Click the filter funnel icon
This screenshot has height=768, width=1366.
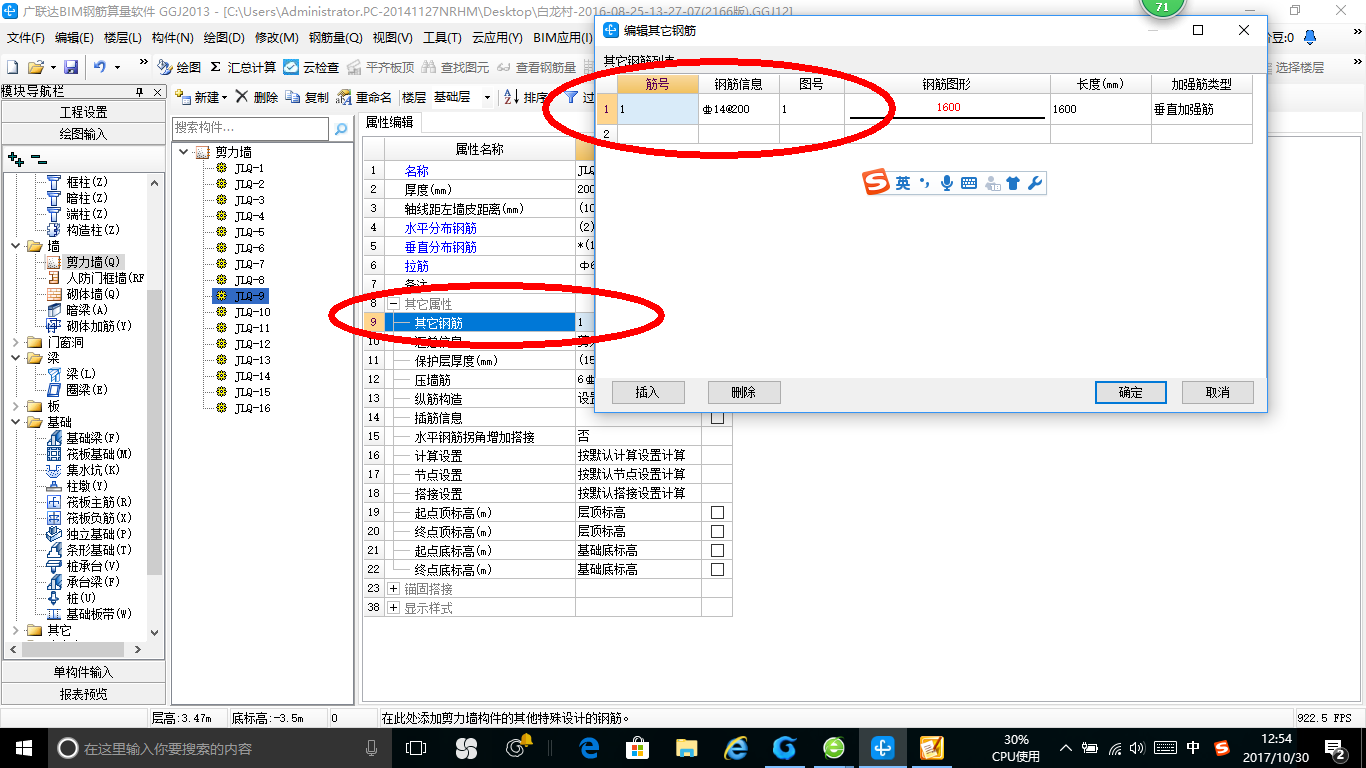(572, 97)
